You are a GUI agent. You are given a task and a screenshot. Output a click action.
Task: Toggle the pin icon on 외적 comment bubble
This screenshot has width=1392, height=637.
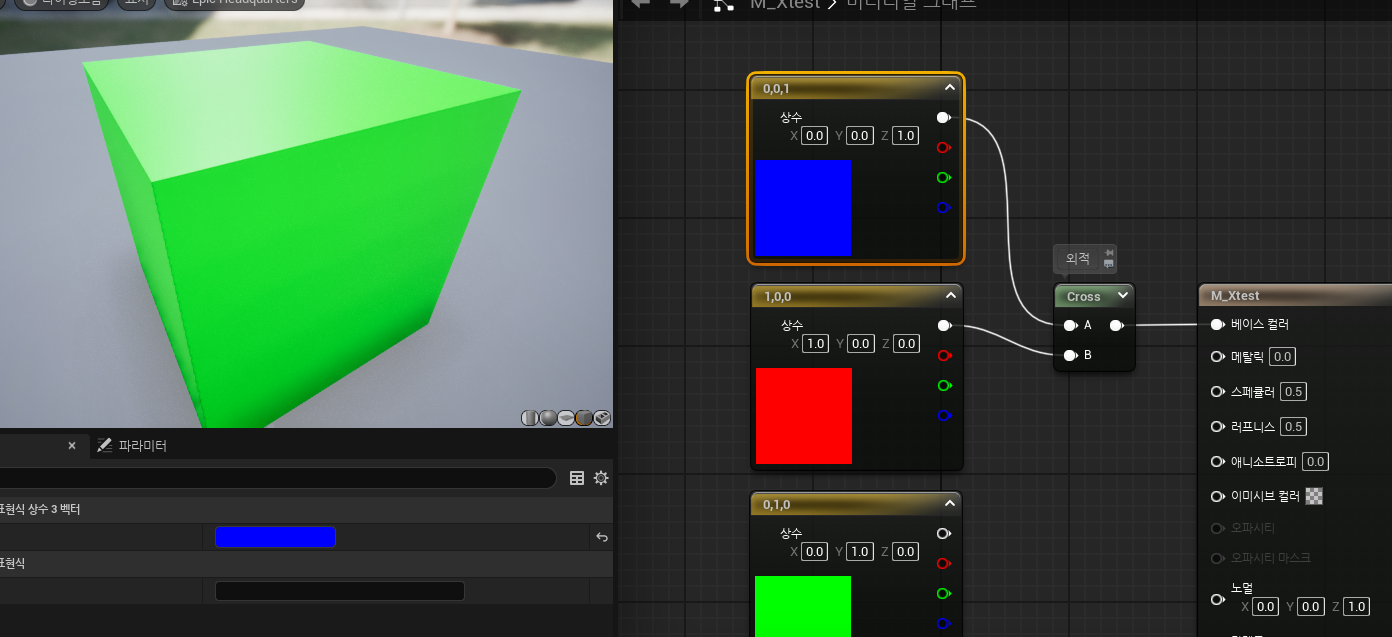tap(1108, 252)
